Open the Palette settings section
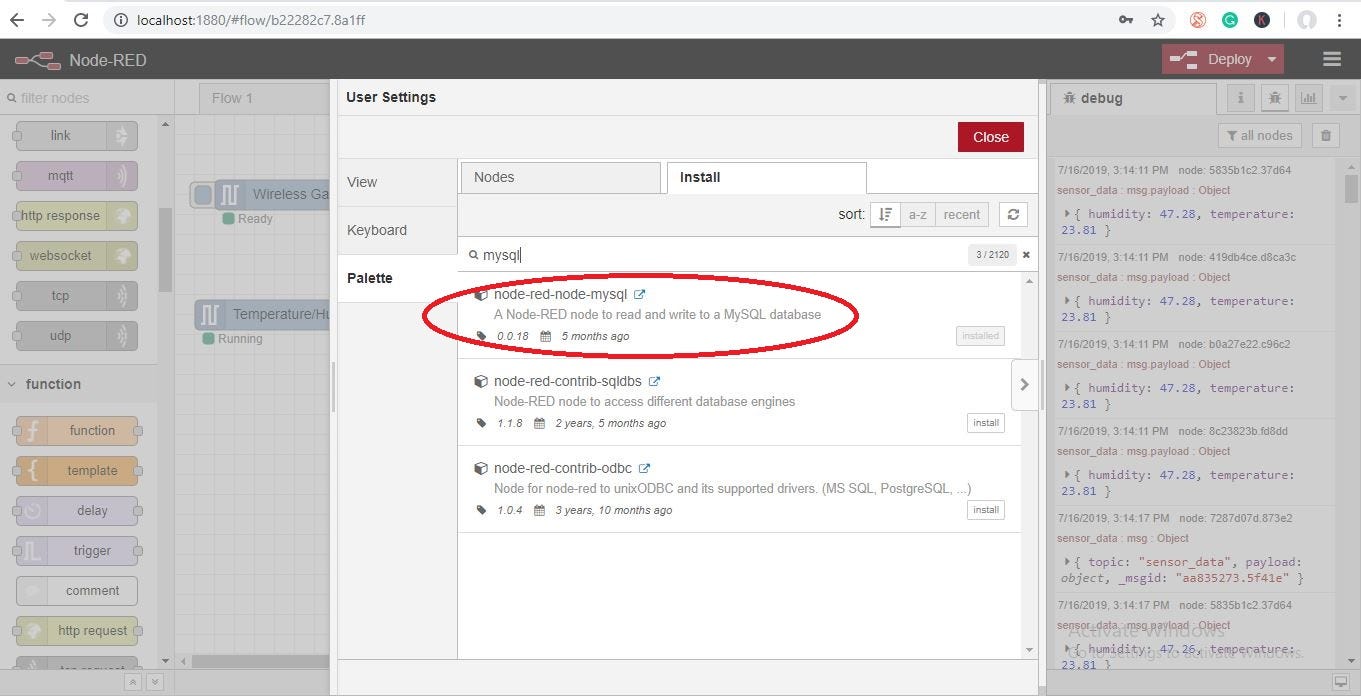 pyautogui.click(x=397, y=278)
